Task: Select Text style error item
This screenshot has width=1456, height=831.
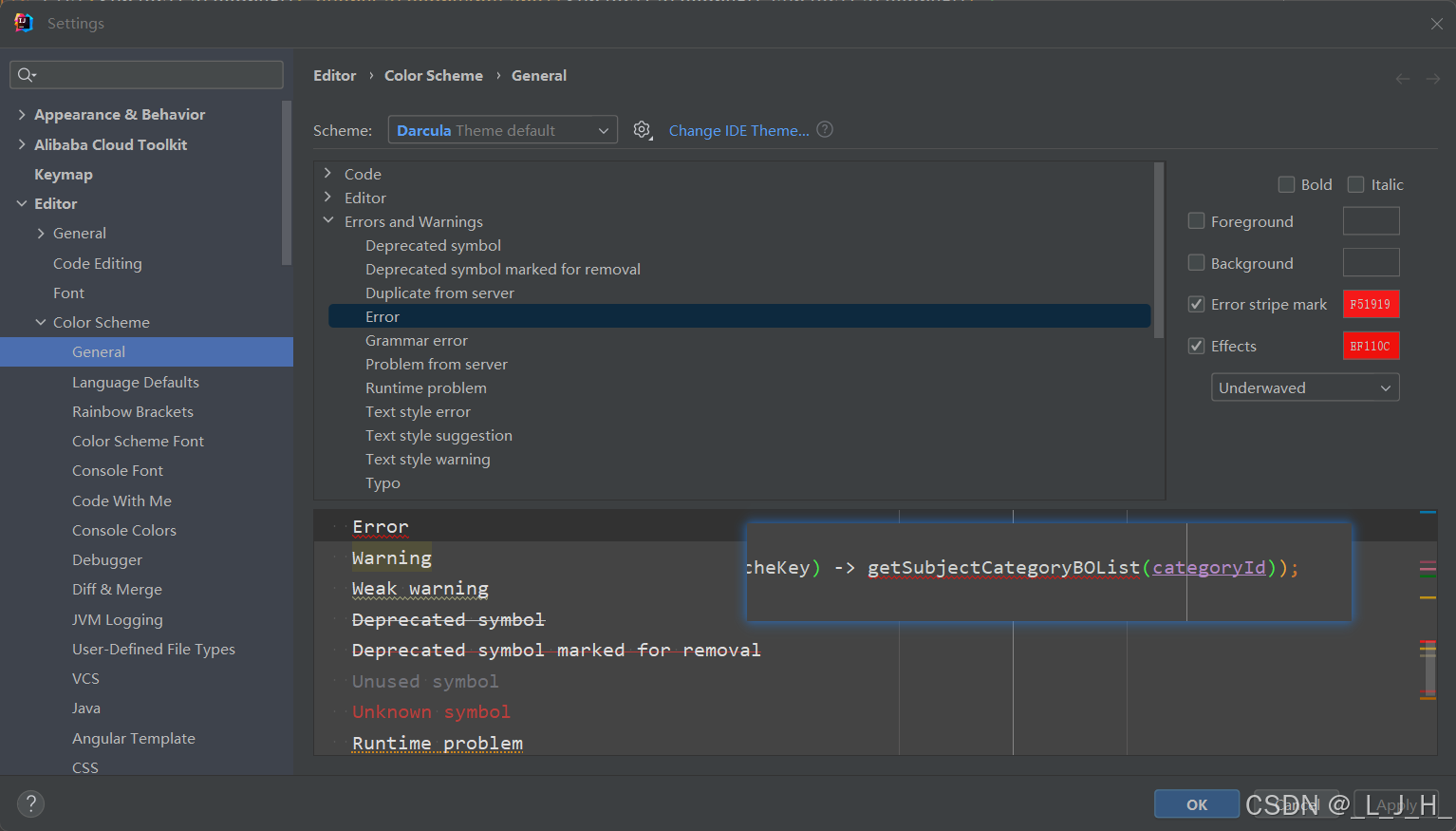Action: (x=418, y=411)
